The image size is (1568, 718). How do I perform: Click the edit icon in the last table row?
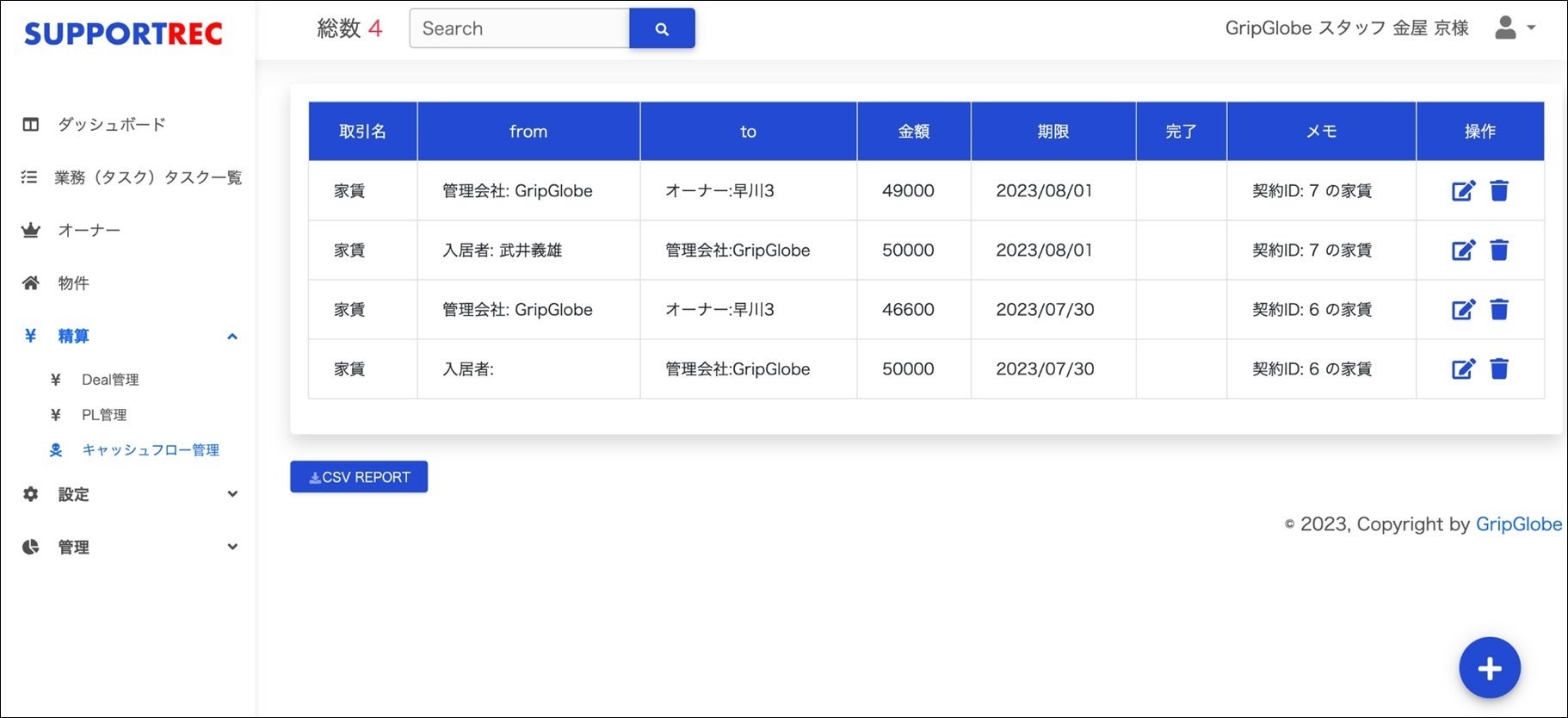[1463, 369]
